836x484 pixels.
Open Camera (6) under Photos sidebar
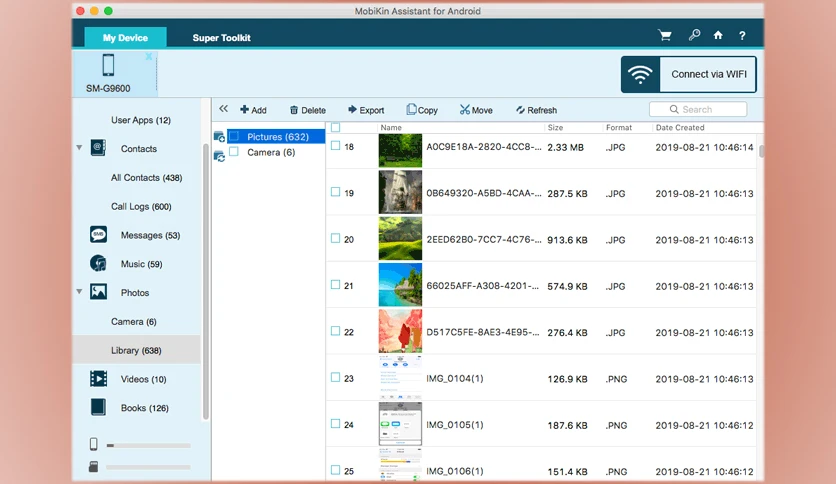coord(134,321)
